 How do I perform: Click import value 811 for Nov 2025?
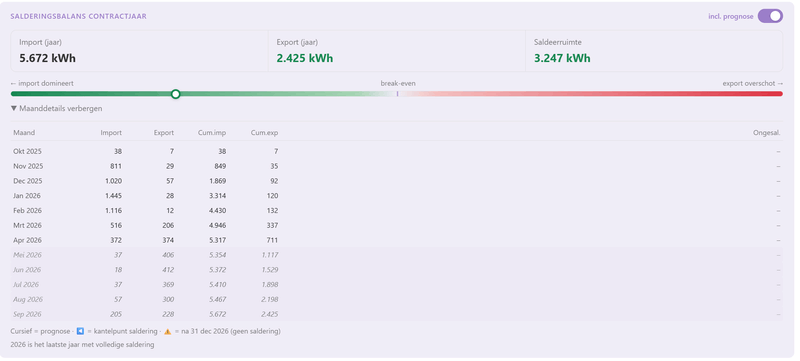(116, 166)
